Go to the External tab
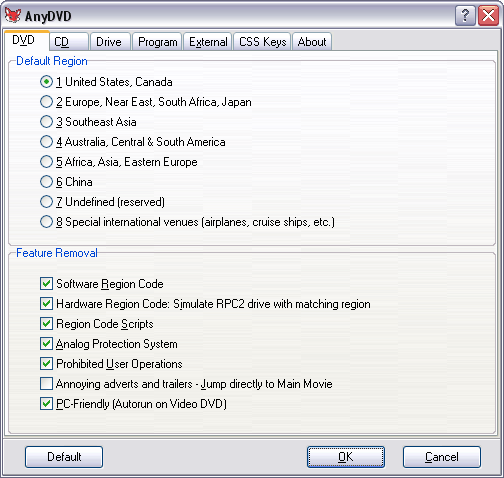The width and height of the screenshot is (504, 478). (x=208, y=42)
